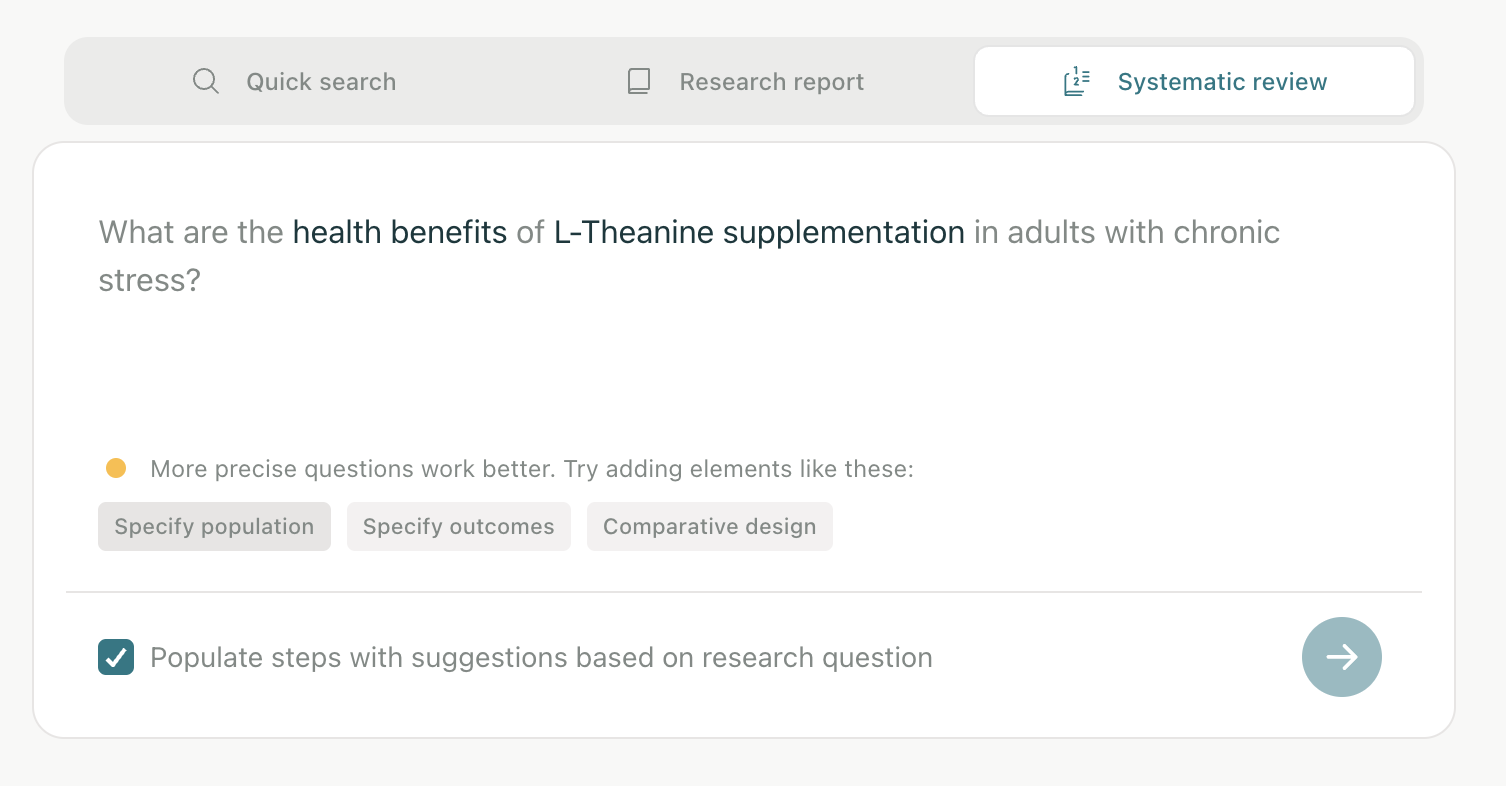Click the highlighted 'L-Theanine supplementation' phrase
This screenshot has width=1506, height=786.
click(759, 232)
